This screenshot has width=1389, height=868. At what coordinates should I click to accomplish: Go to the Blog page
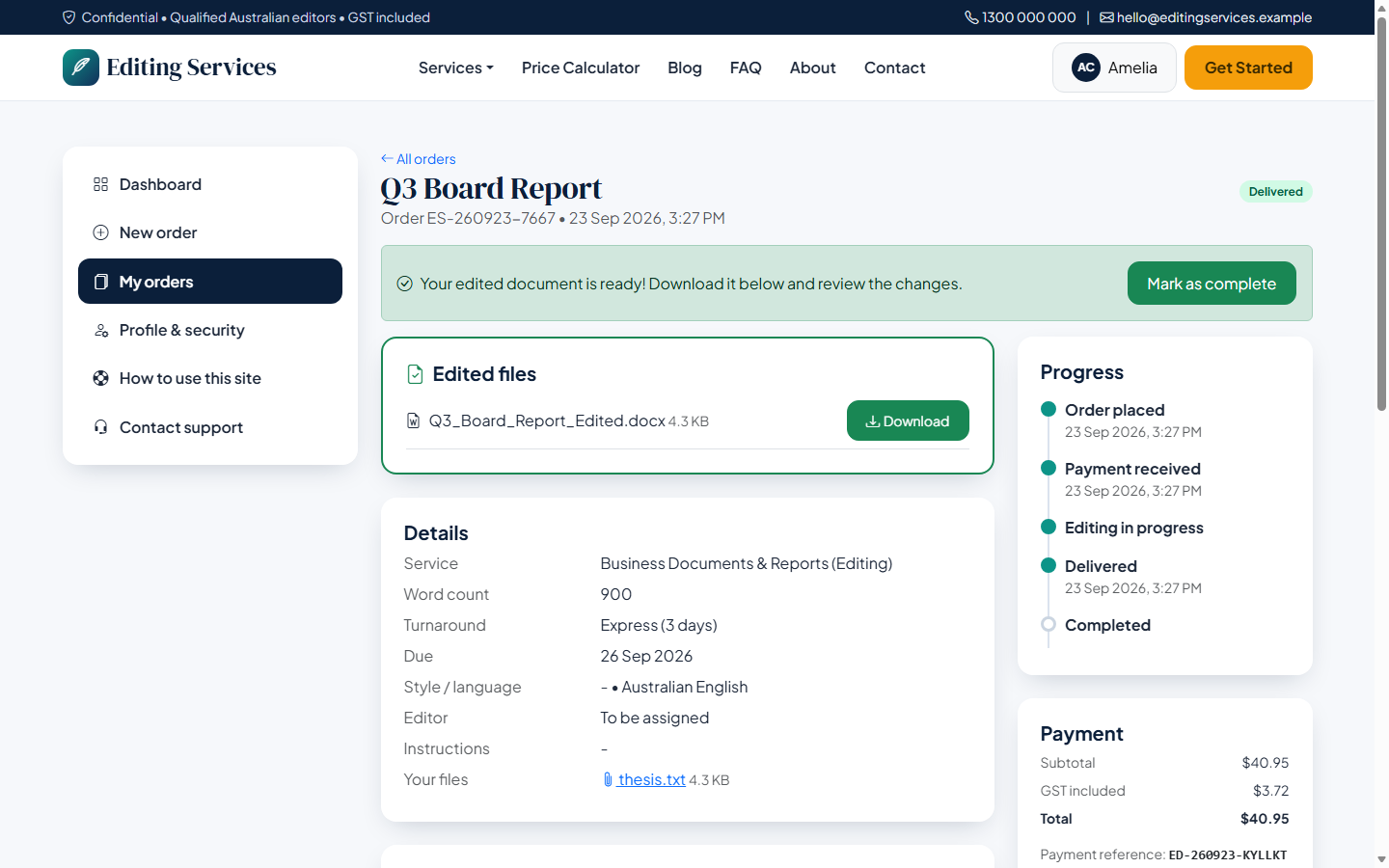click(x=685, y=68)
